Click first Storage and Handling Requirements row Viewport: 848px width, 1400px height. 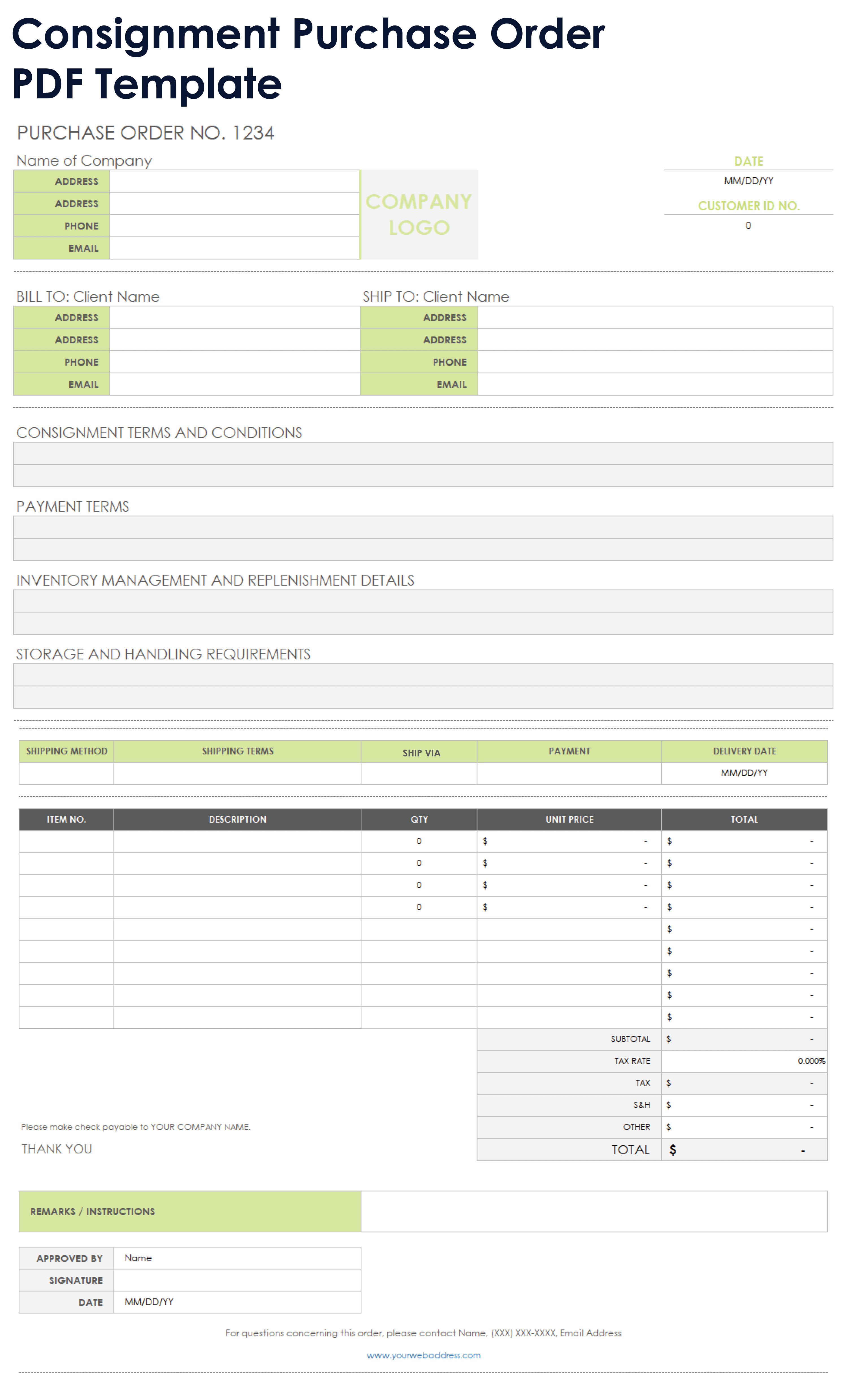click(423, 675)
